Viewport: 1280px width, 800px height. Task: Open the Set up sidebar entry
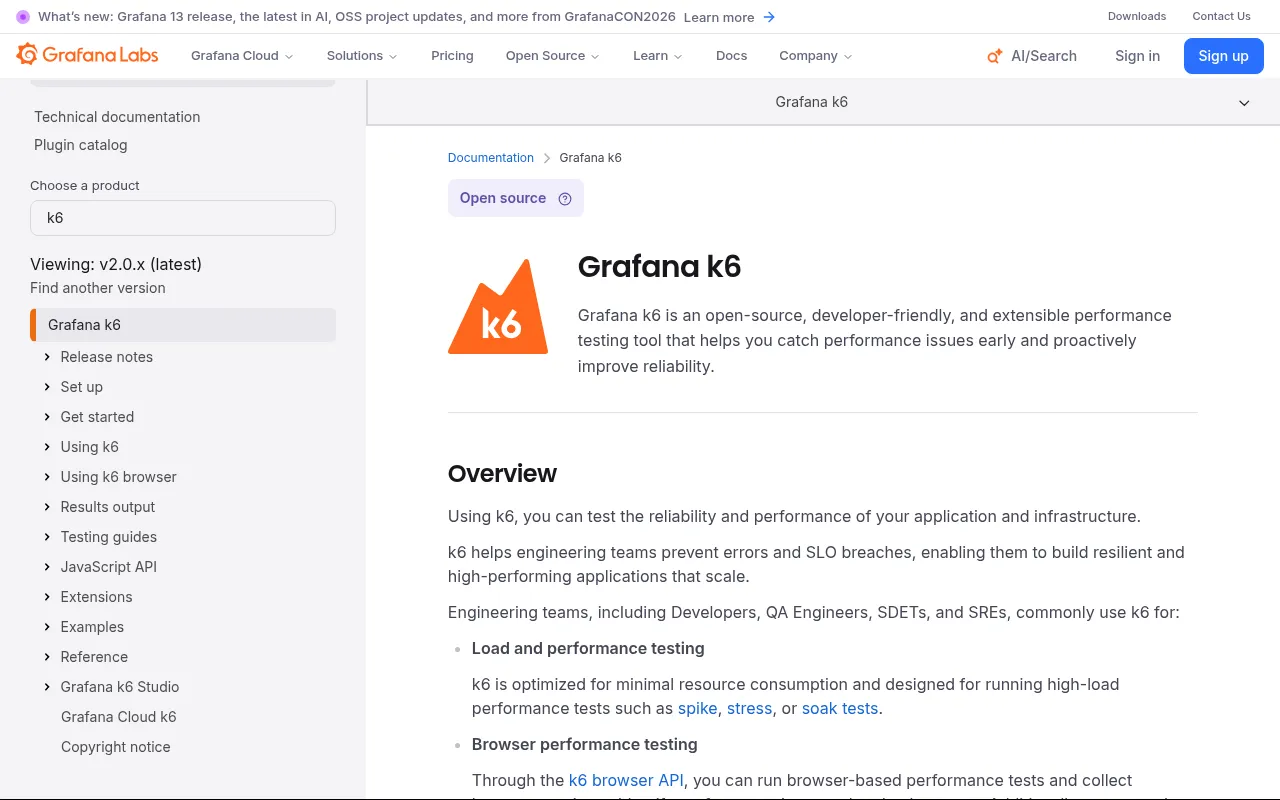point(82,387)
